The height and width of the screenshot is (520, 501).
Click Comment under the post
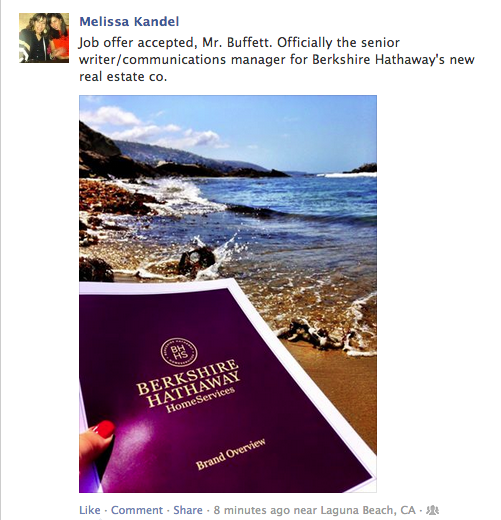(137, 510)
